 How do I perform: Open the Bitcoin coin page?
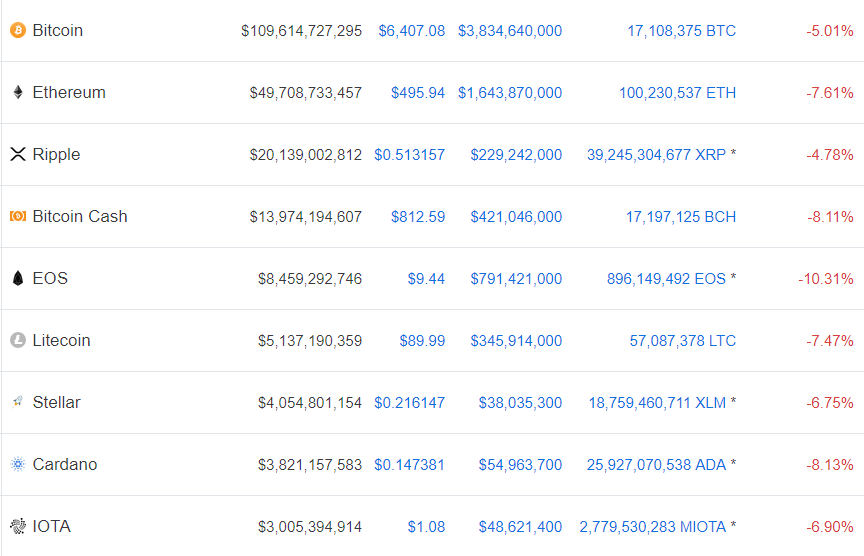click(57, 30)
